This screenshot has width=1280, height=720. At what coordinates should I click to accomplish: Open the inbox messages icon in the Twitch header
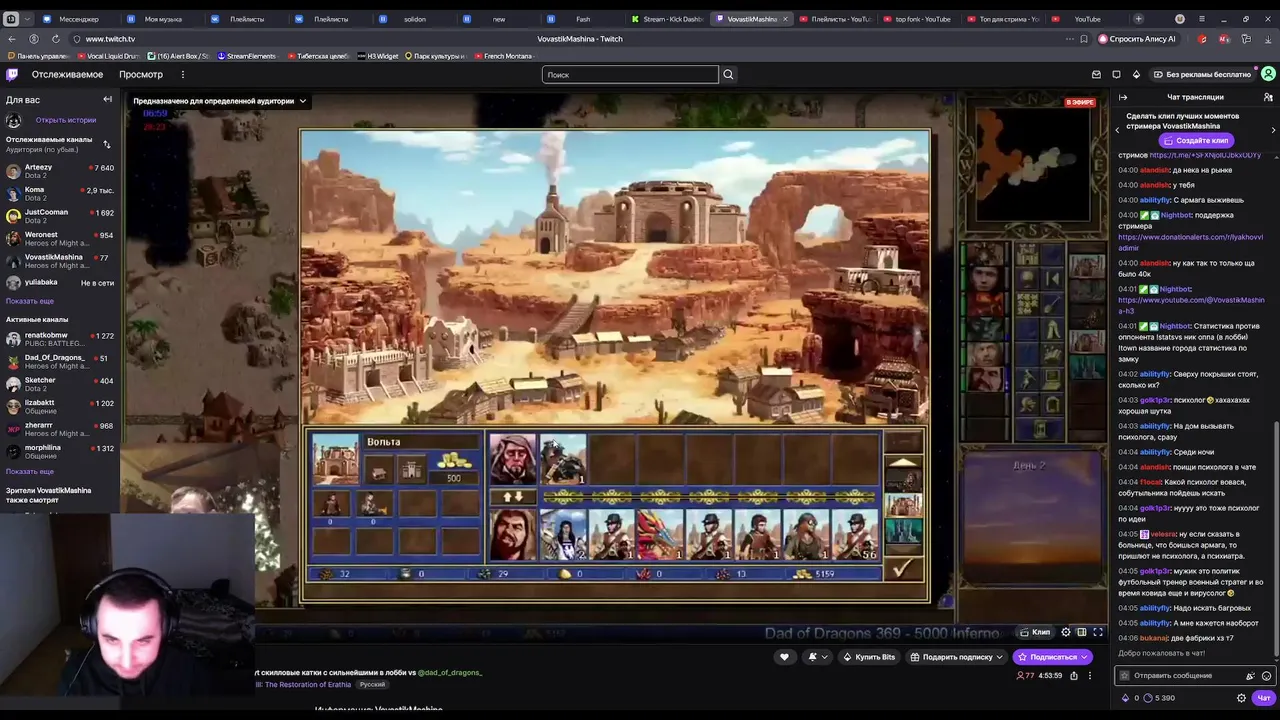(1096, 74)
